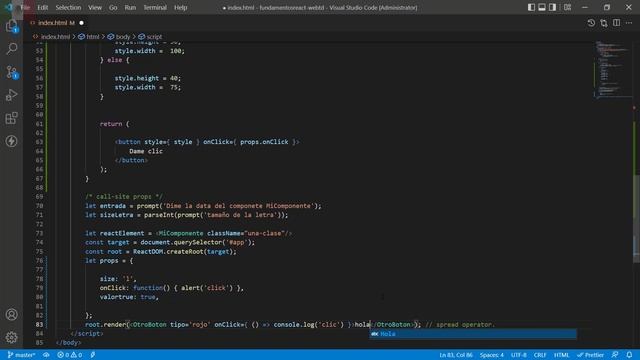Image resolution: width=640 pixels, height=360 pixels.
Task: Open the Explorer view in activity bar
Action: tap(11, 26)
